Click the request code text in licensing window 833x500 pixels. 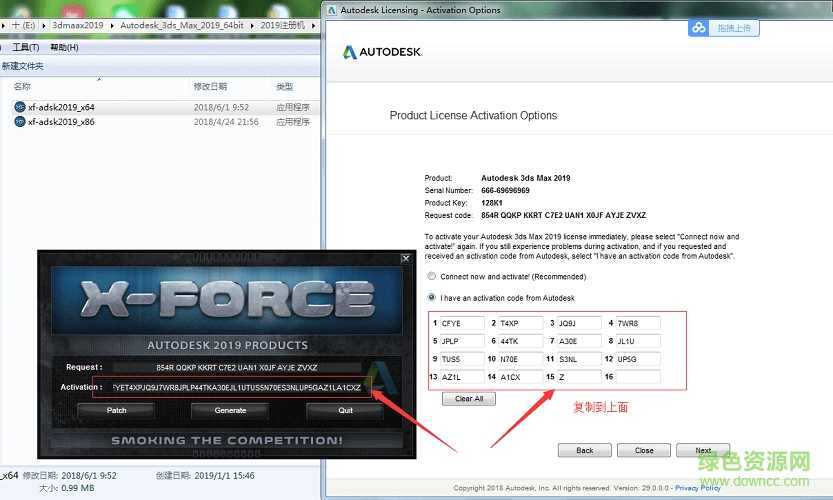563,215
